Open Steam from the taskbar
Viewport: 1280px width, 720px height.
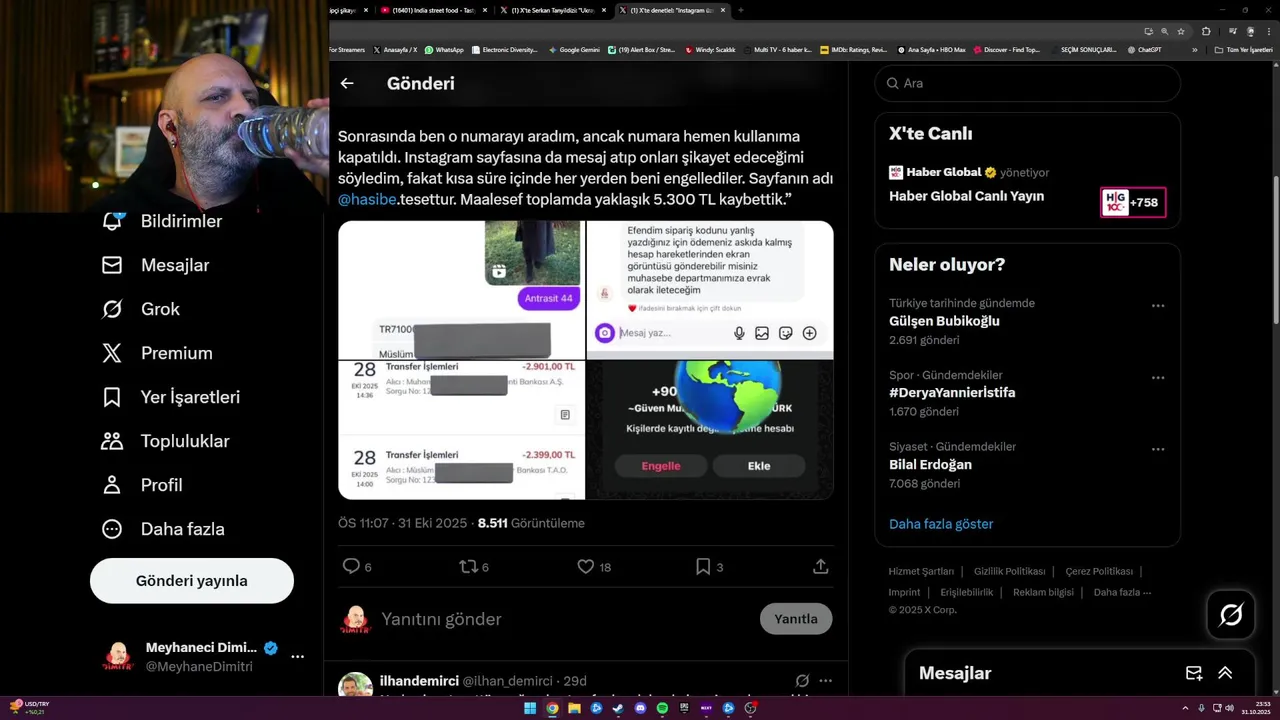[618, 708]
